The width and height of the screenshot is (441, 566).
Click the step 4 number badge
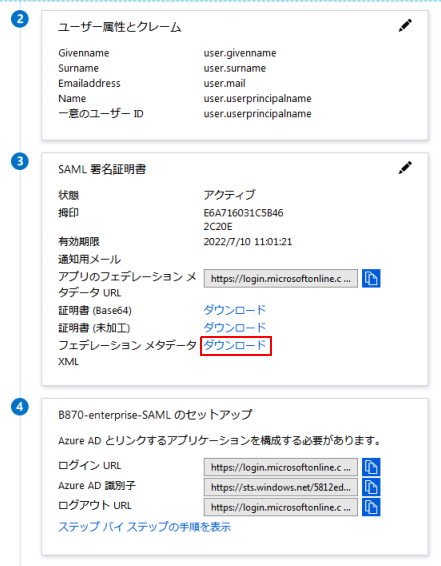tap(20, 407)
